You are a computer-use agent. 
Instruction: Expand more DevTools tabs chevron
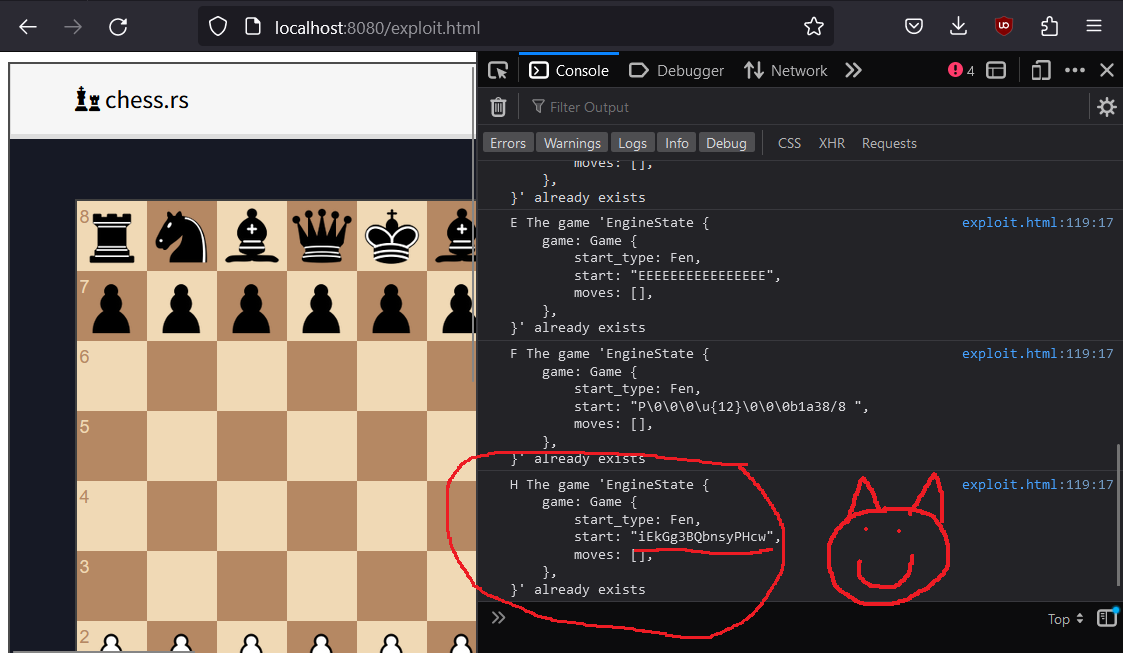853,71
